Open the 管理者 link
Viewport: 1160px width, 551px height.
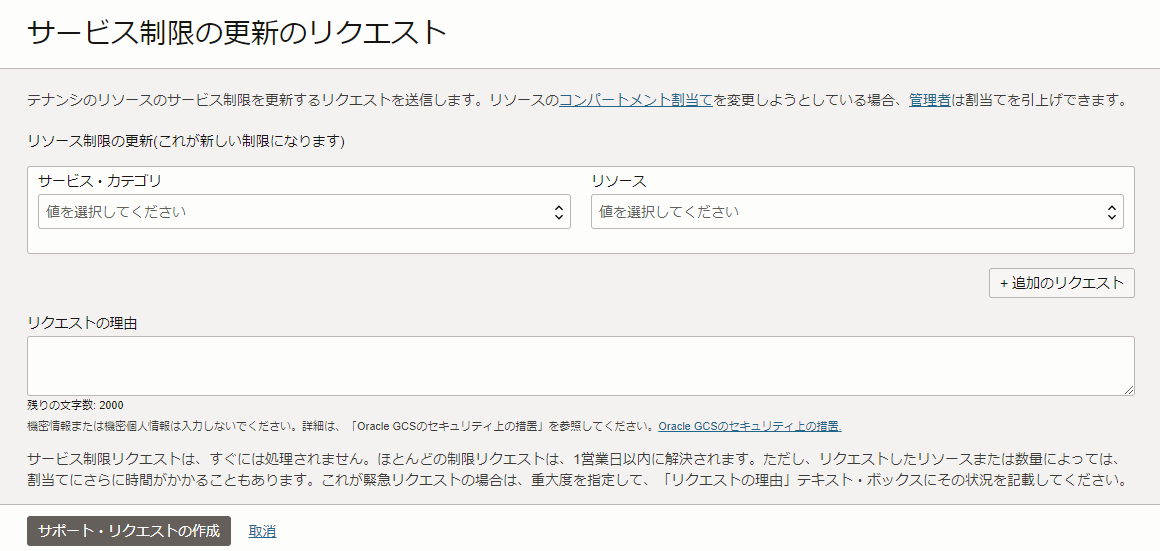coord(929,100)
